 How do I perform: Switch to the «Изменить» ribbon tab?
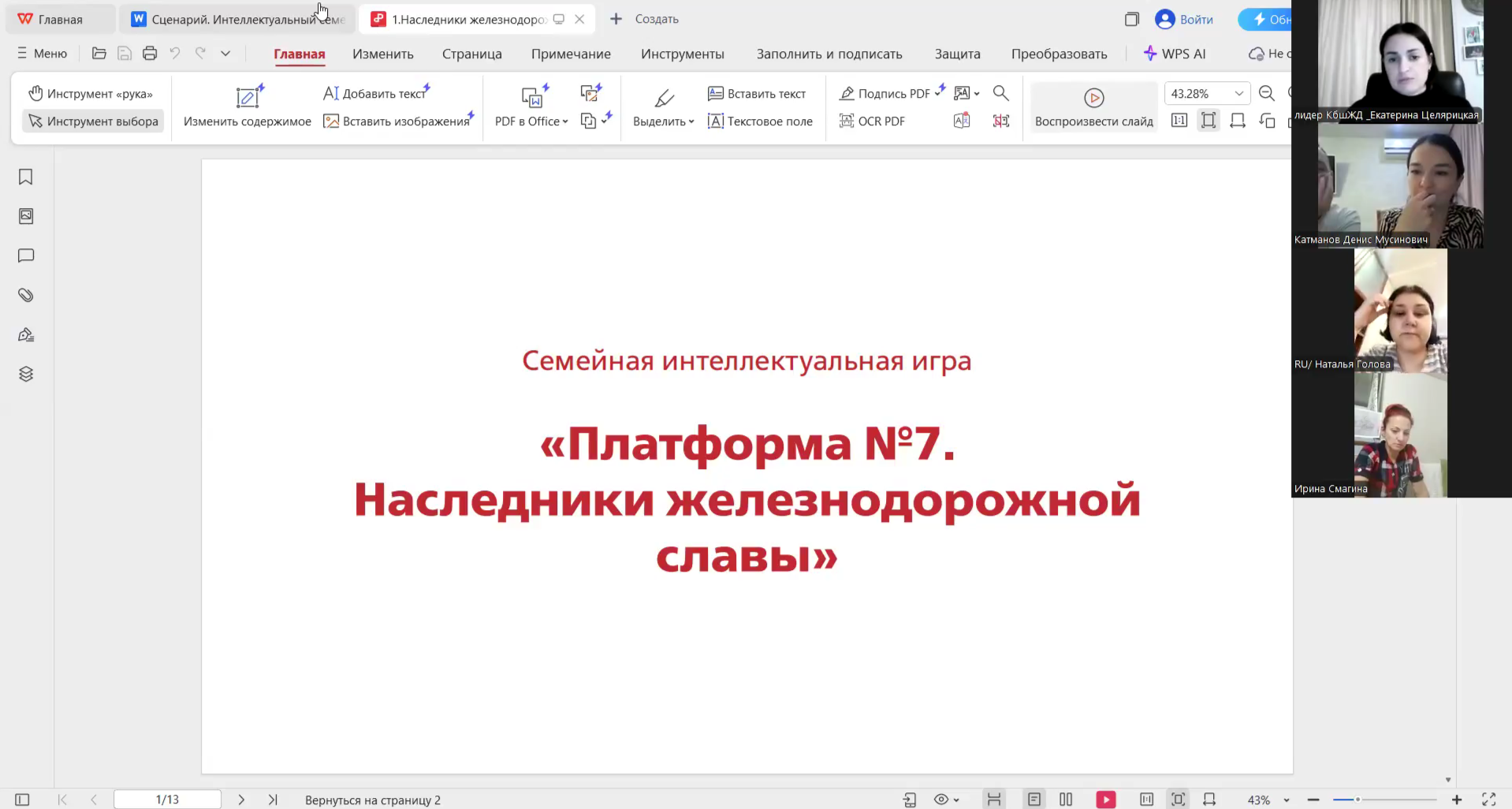pyautogui.click(x=382, y=54)
